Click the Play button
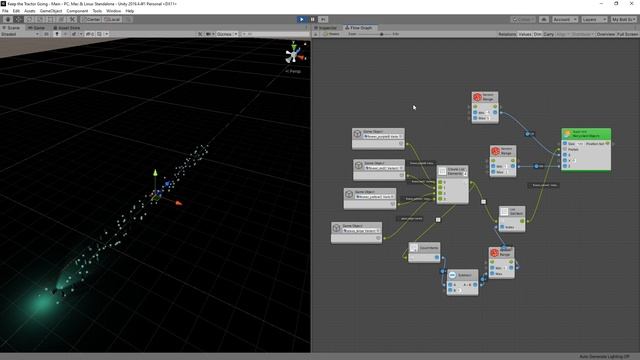 302,19
